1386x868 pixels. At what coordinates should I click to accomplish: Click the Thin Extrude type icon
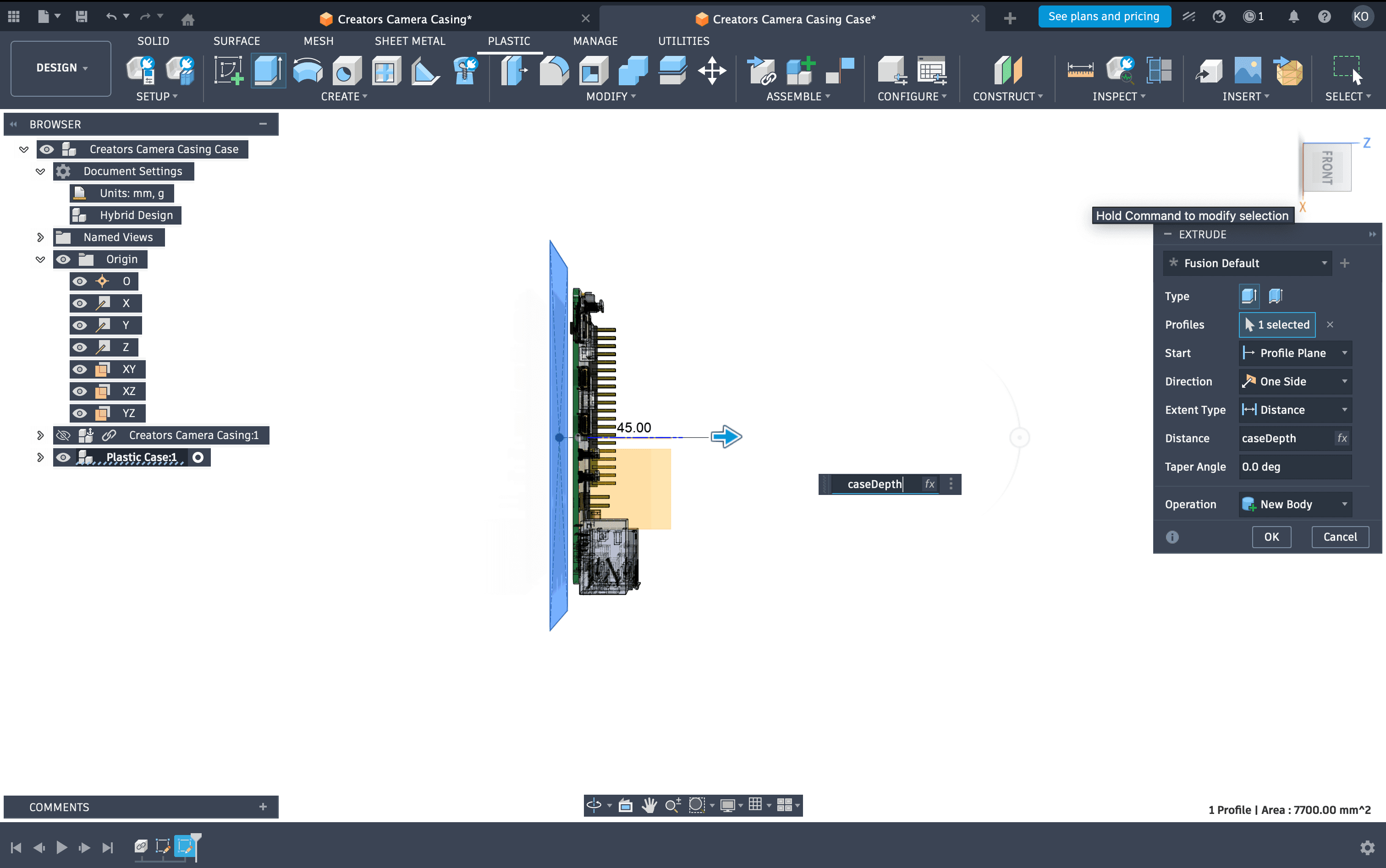point(1275,296)
